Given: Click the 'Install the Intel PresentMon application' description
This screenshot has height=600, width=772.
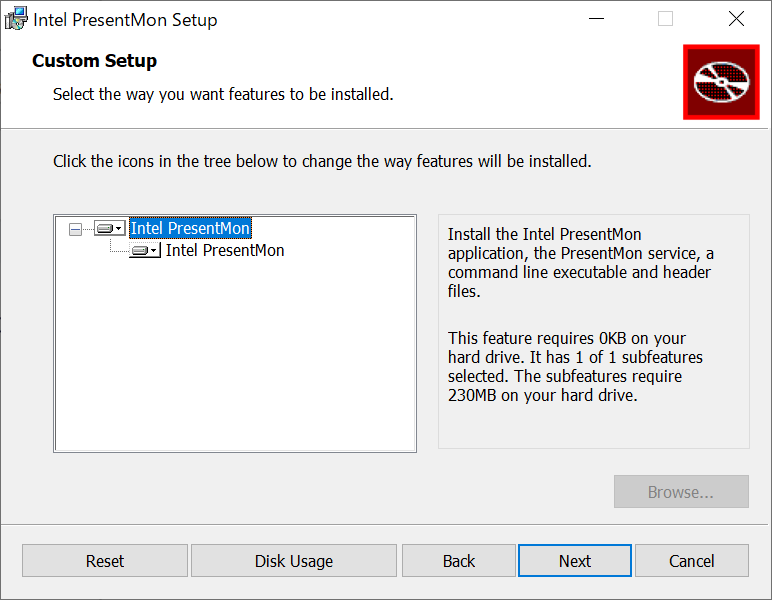Looking at the screenshot, I should (x=581, y=262).
